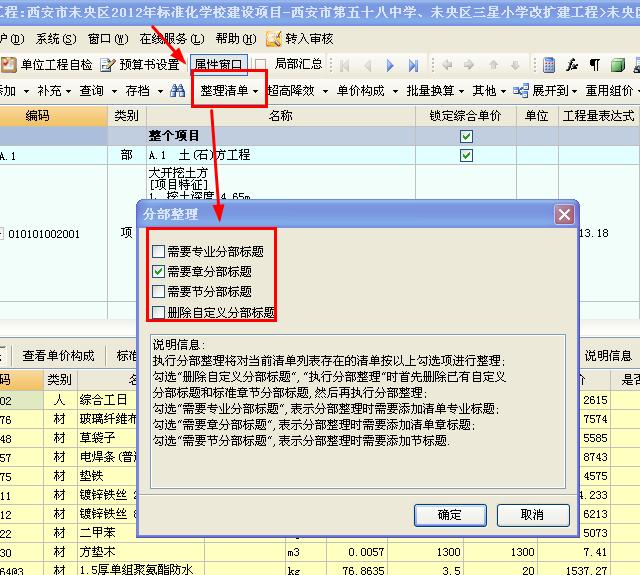Enable 需要专业分部标题 checkbox

158,251
